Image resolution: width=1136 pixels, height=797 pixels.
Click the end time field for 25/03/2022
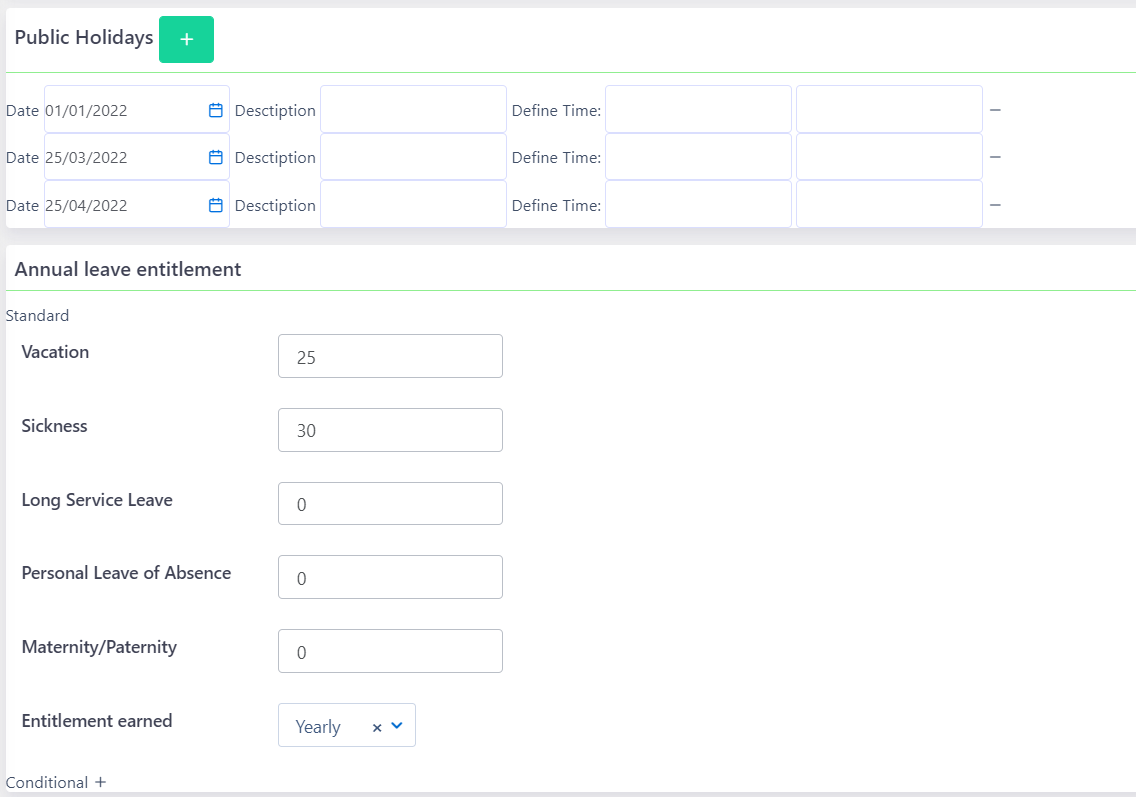pos(888,157)
